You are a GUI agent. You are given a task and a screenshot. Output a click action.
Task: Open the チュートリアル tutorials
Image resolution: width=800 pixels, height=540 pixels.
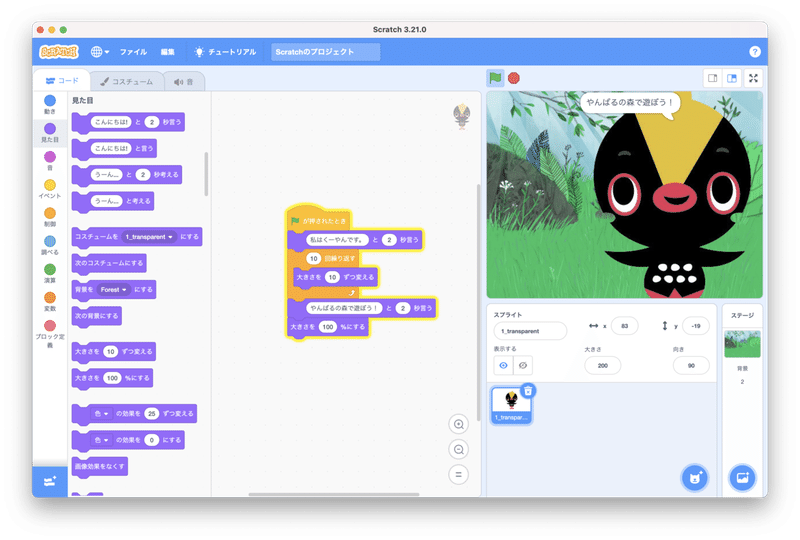pyautogui.click(x=226, y=52)
